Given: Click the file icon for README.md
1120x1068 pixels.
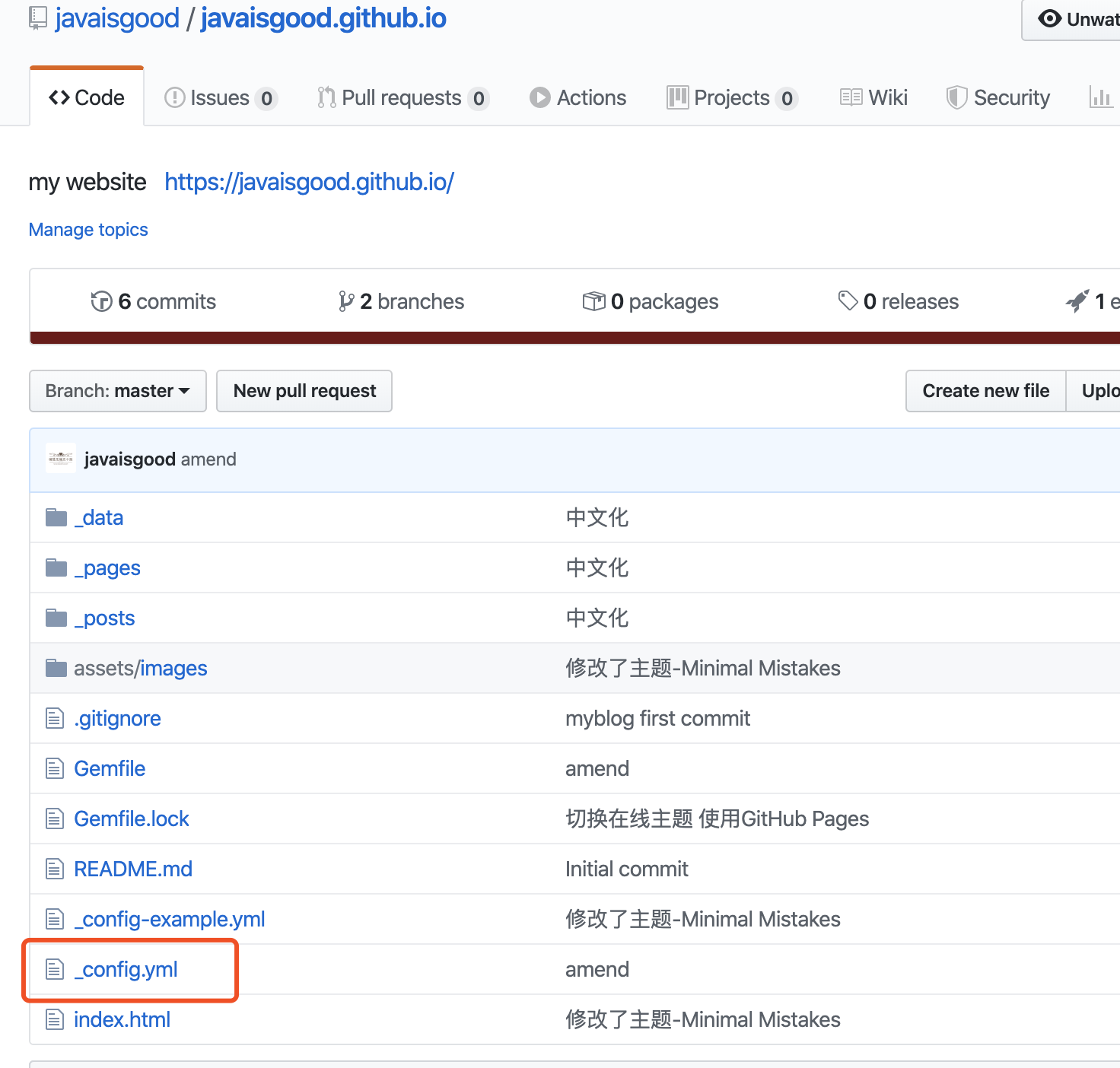Looking at the screenshot, I should (55, 869).
